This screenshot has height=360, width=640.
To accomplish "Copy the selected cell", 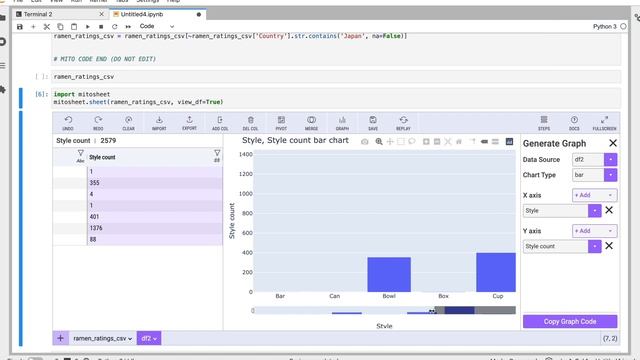I will coord(60,27).
